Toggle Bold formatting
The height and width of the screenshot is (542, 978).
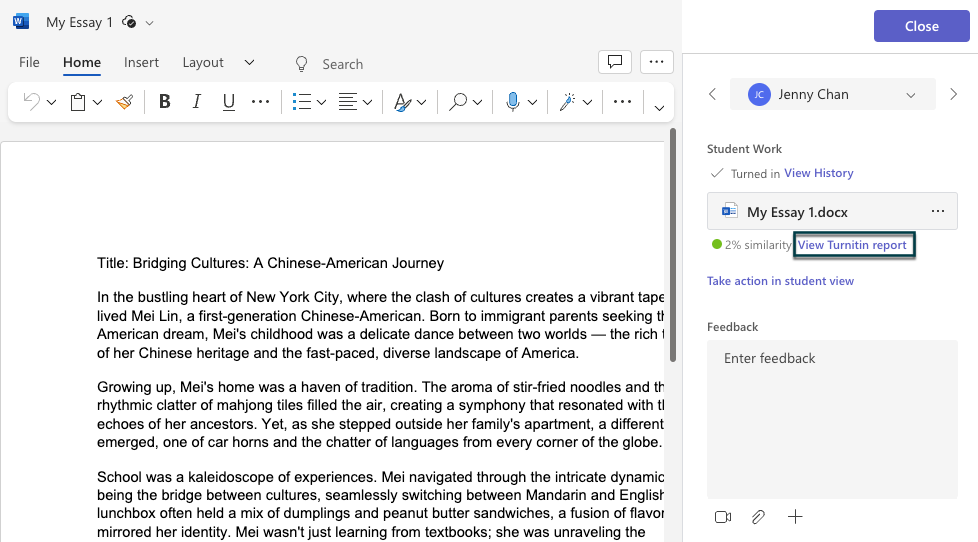pyautogui.click(x=165, y=101)
